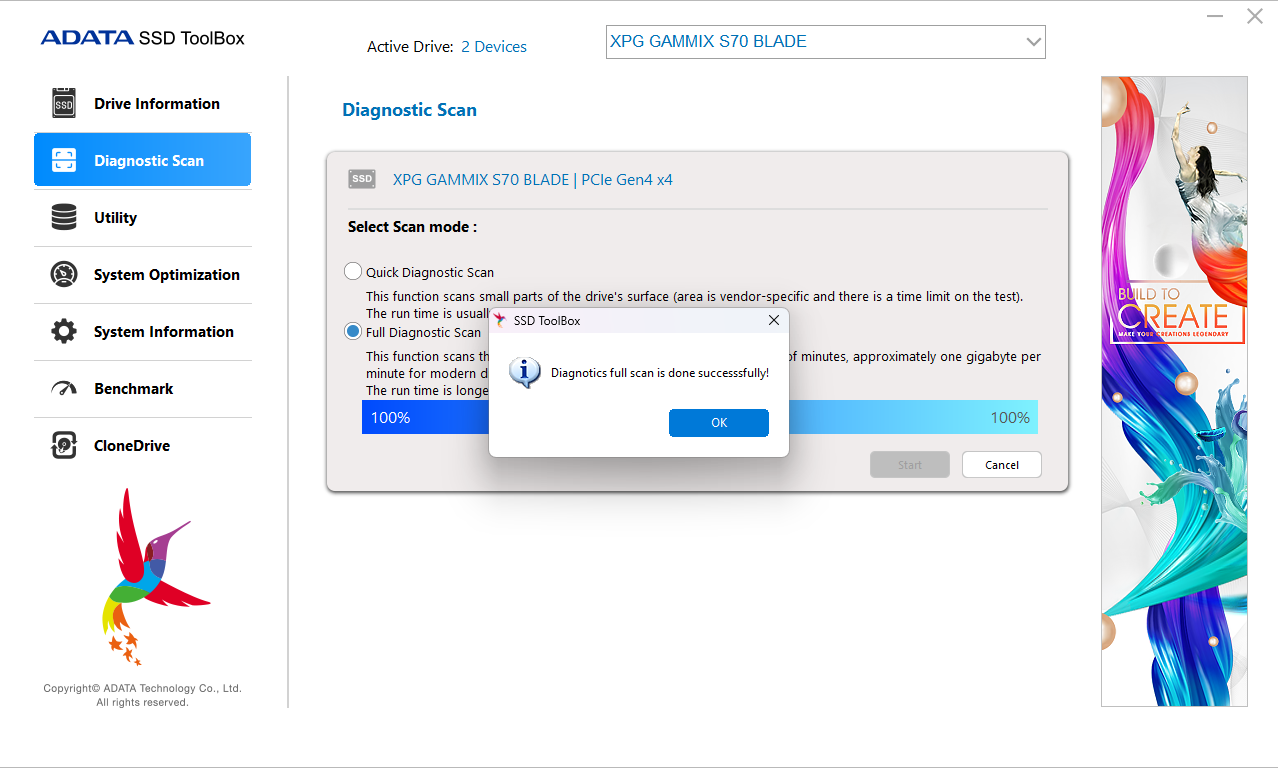1278x768 pixels.
Task: Open the XPG GAMMIX S70 BLADE drive dropdown
Action: click(826, 42)
